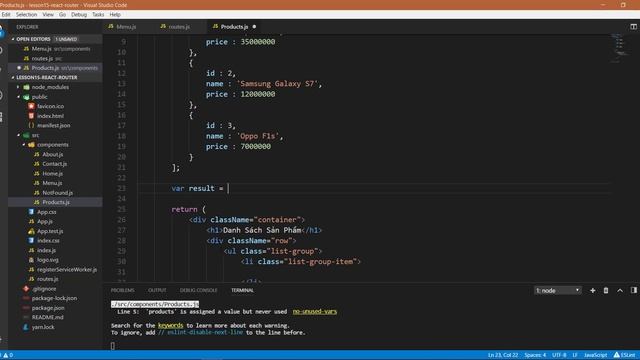Click the ESLint status bar item
The height and width of the screenshot is (360, 640).
pos(624,355)
